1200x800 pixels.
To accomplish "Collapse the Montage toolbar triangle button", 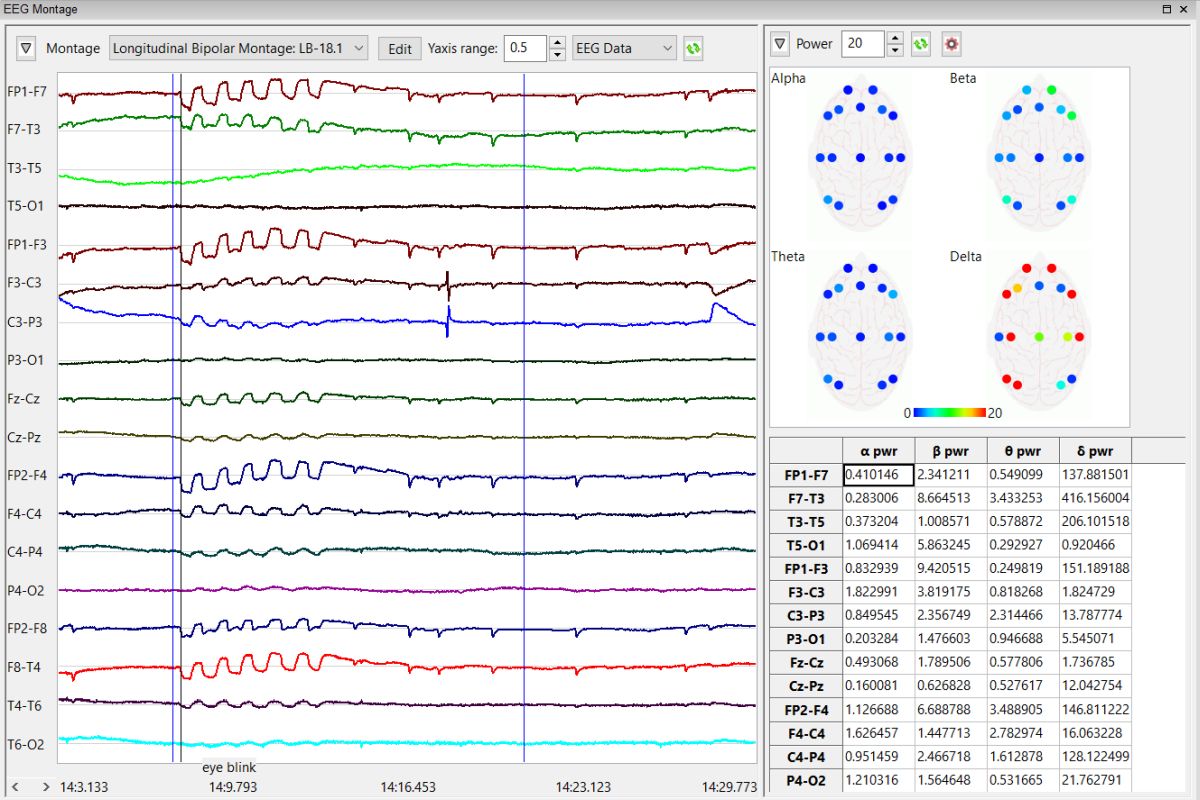I will 27,48.
